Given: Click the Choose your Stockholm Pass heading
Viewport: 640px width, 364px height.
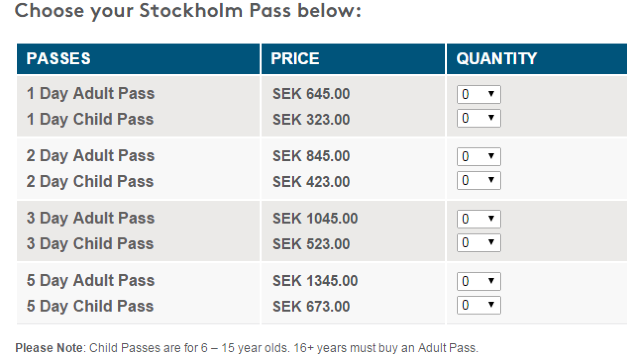Looking at the screenshot, I should tap(188, 11).
